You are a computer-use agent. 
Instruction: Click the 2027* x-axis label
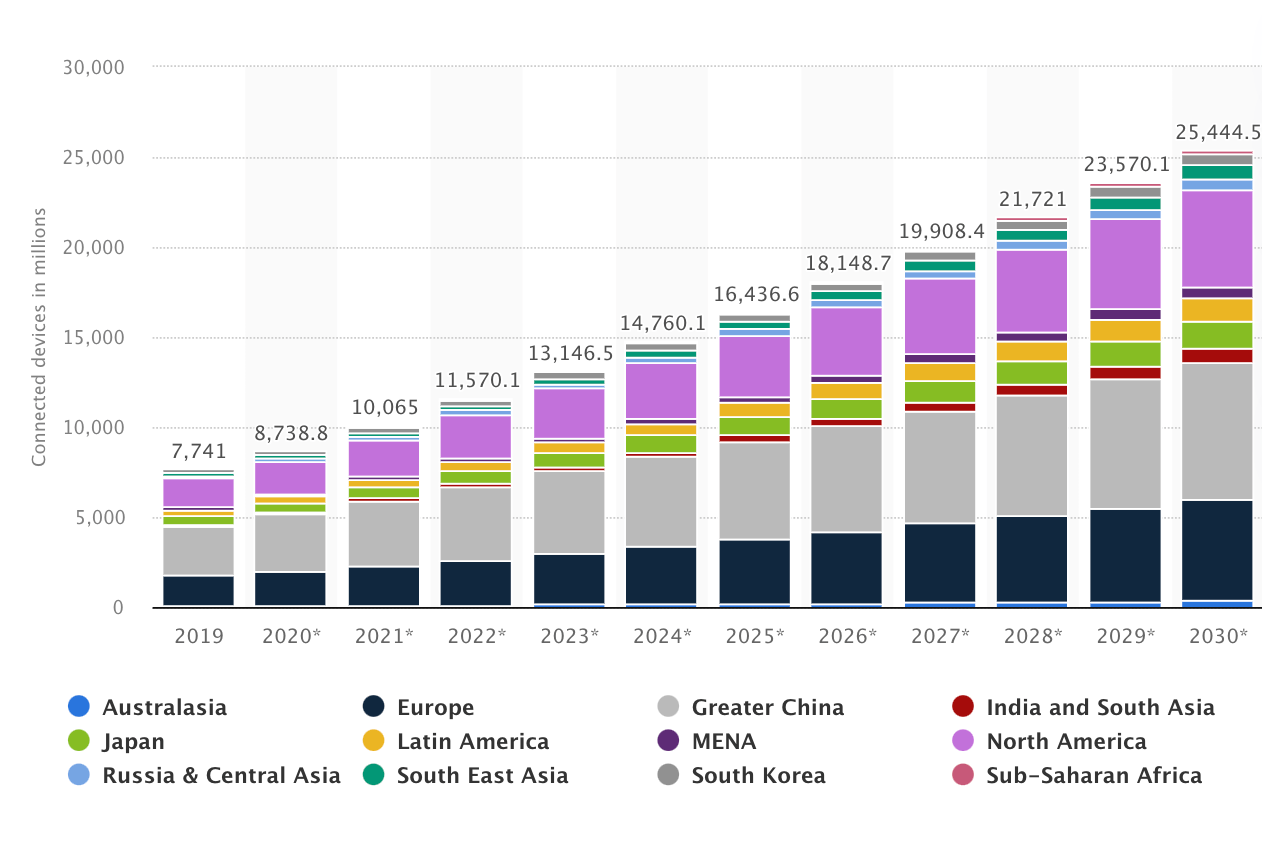pyautogui.click(x=942, y=636)
